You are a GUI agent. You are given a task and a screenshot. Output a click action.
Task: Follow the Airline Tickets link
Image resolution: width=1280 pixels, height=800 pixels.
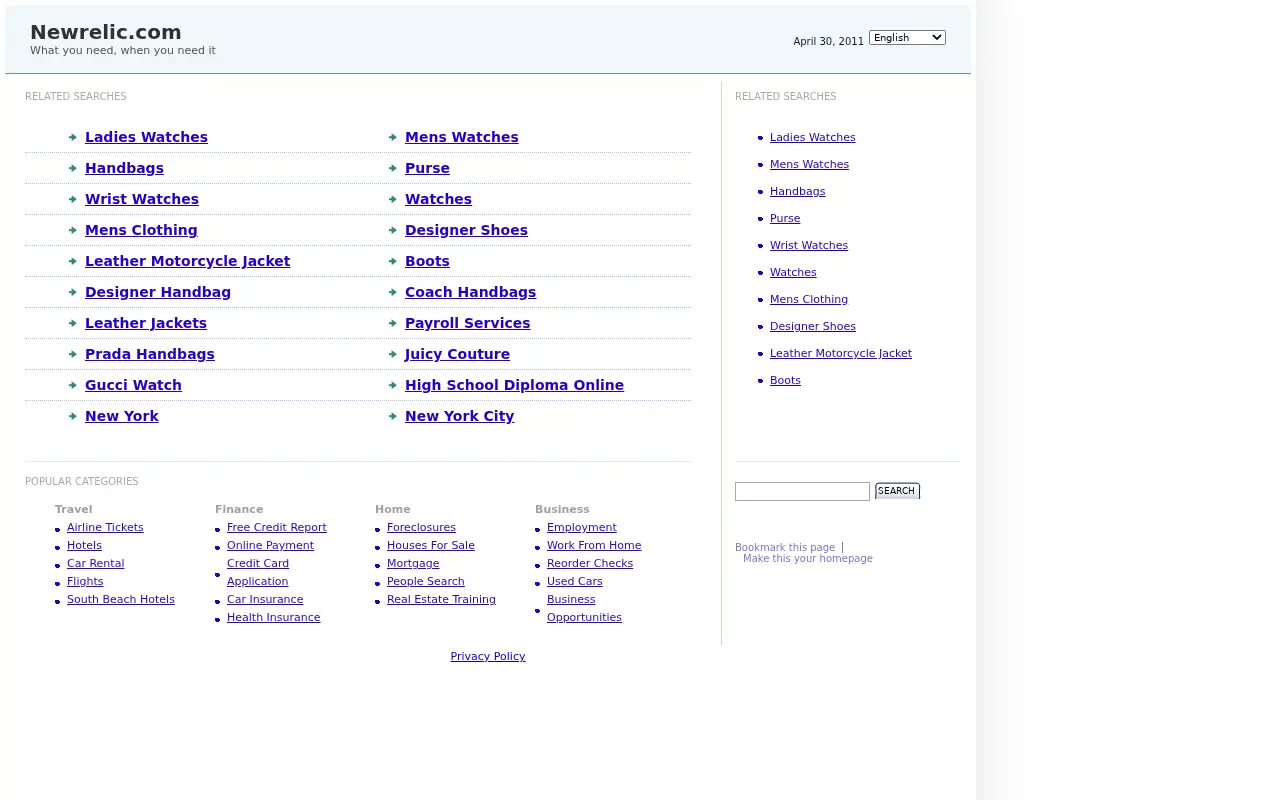[x=105, y=528]
